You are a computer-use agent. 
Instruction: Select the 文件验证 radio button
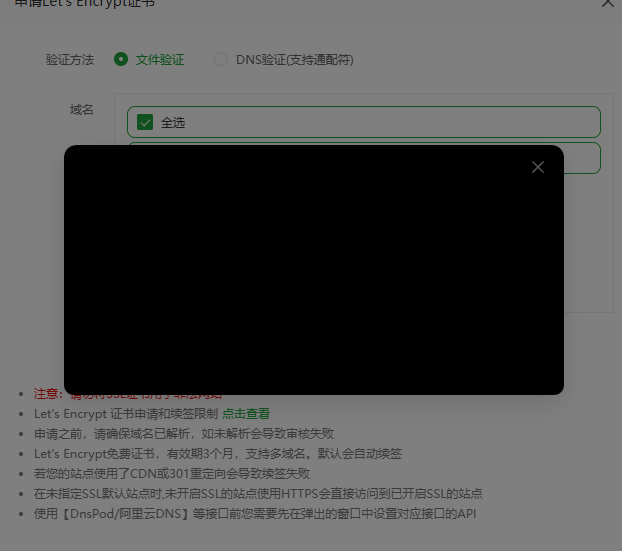(121, 59)
